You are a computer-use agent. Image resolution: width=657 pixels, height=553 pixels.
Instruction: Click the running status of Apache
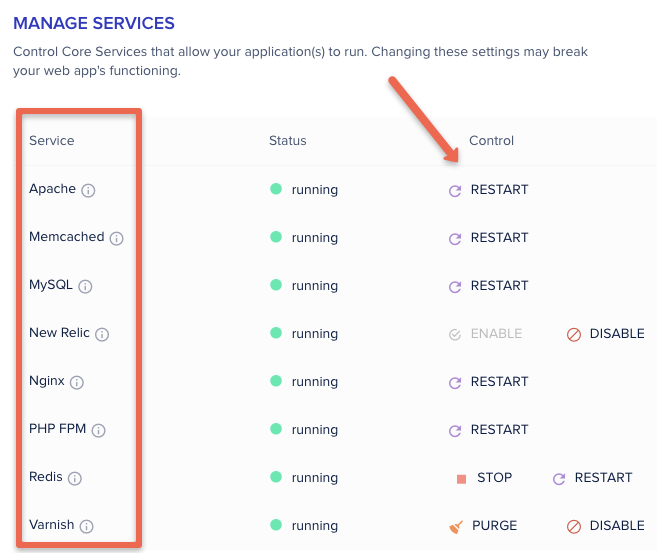pos(304,190)
